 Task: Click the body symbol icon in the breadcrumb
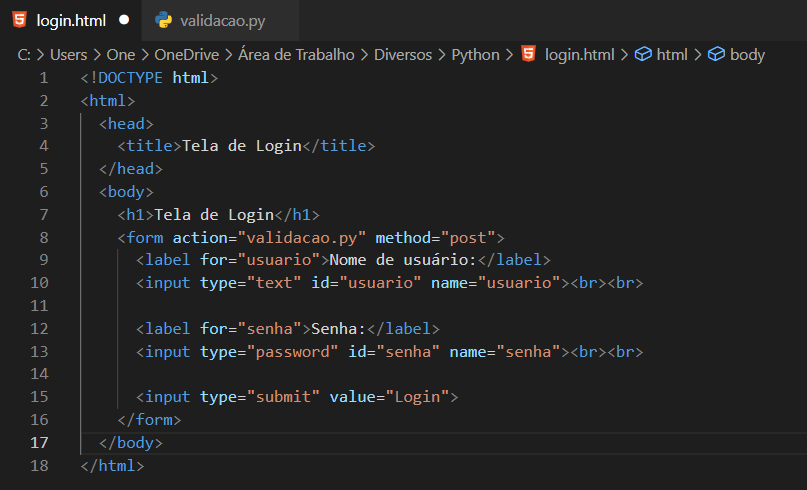coord(716,54)
